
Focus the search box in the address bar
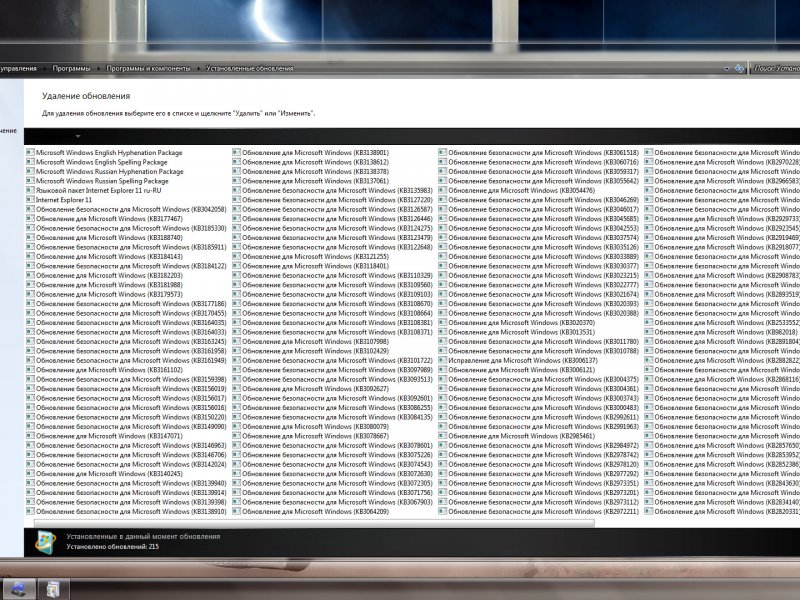[776, 68]
